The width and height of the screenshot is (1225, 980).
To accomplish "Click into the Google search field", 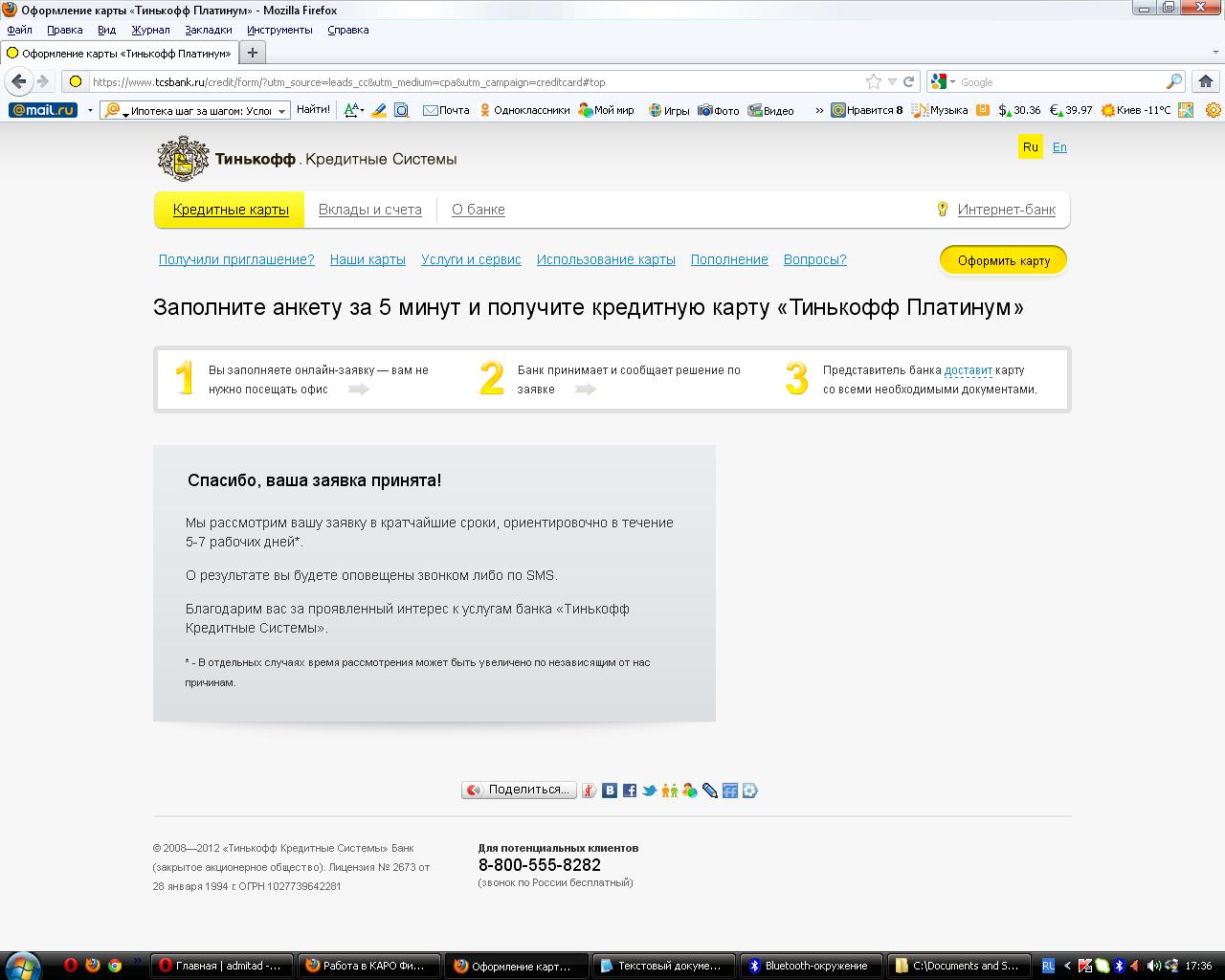I will 1061,82.
